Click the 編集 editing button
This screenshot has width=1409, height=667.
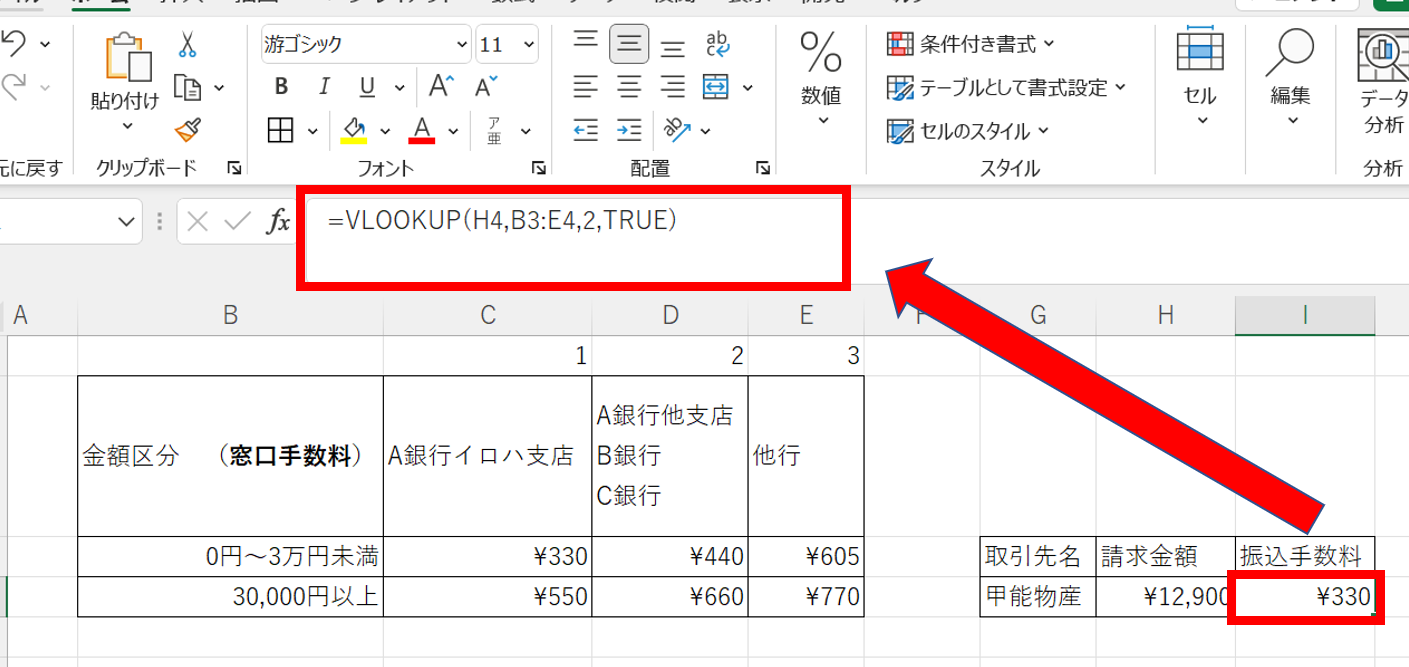tap(1290, 80)
